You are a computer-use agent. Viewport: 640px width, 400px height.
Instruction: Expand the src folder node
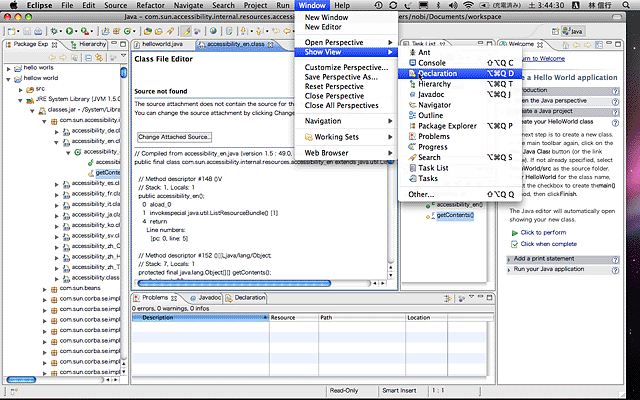point(21,89)
